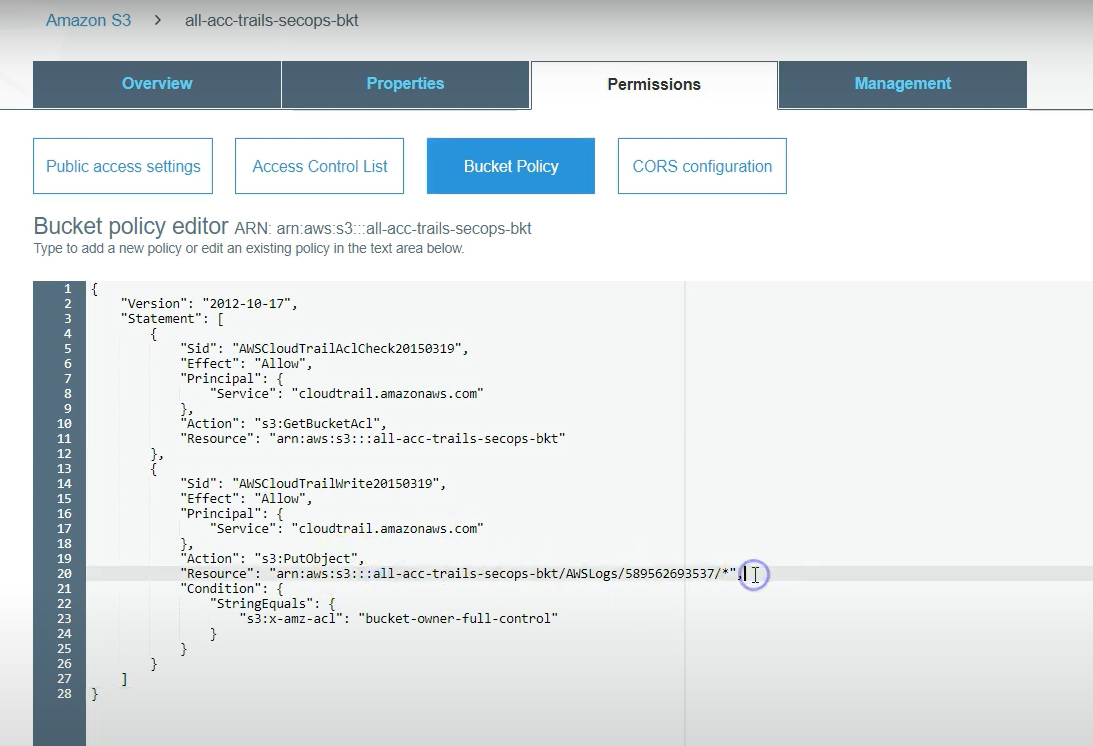Switch to the Management tab

903,84
